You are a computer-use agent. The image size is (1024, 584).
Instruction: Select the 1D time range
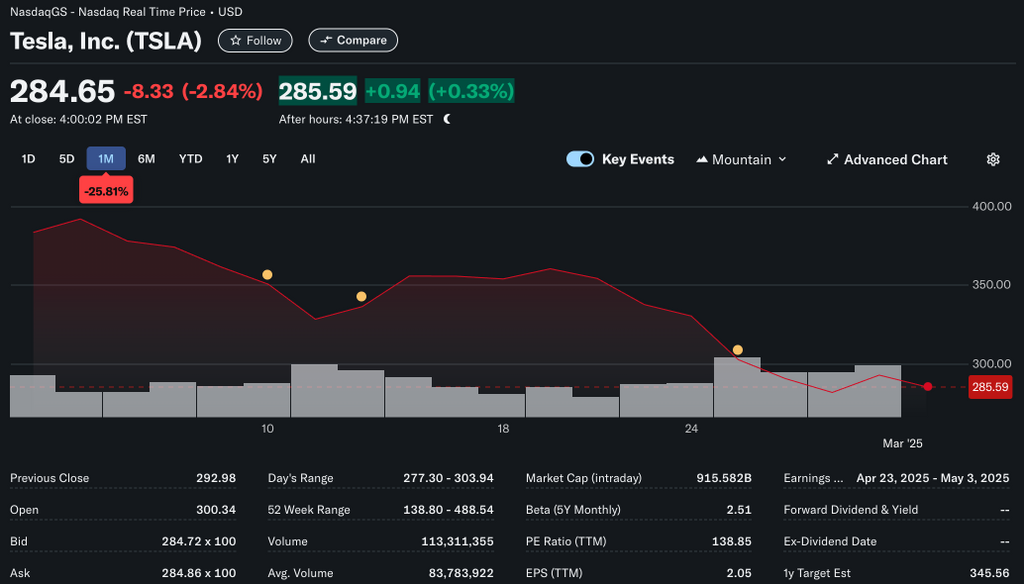(x=29, y=159)
